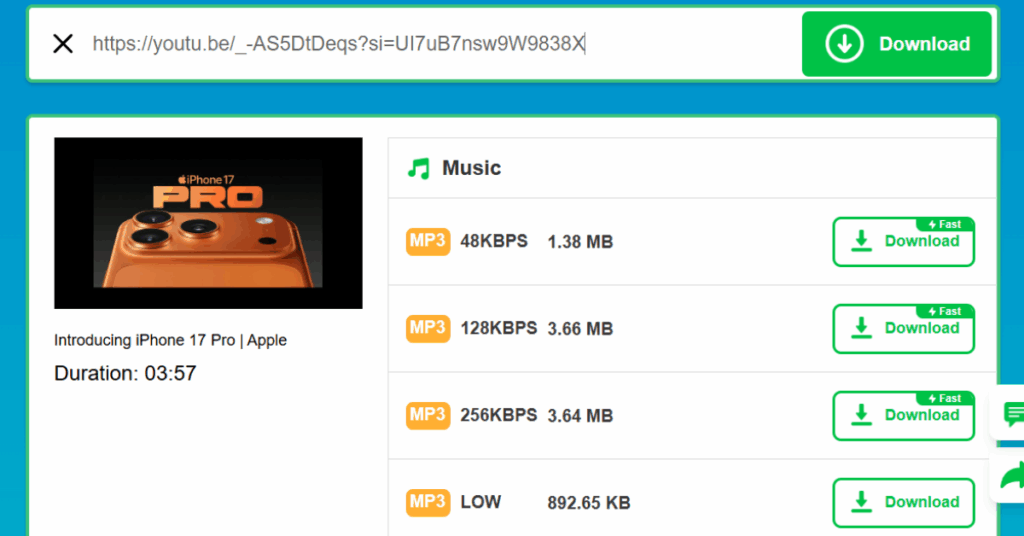Click the MP3 badge for 256KBPS

pyautogui.click(x=428, y=415)
